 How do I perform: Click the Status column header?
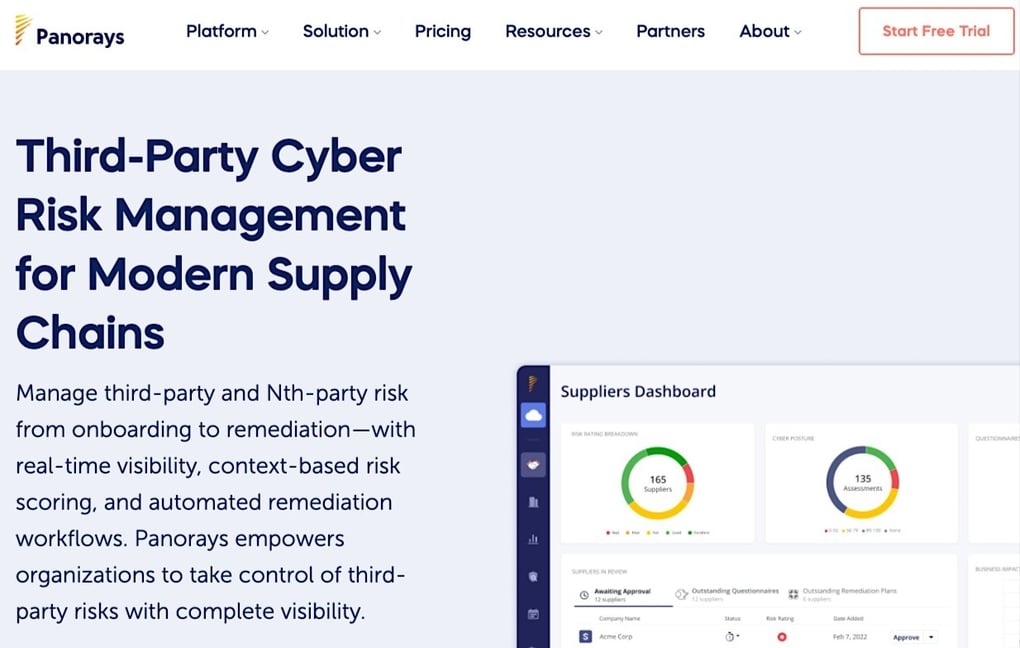[x=732, y=618]
